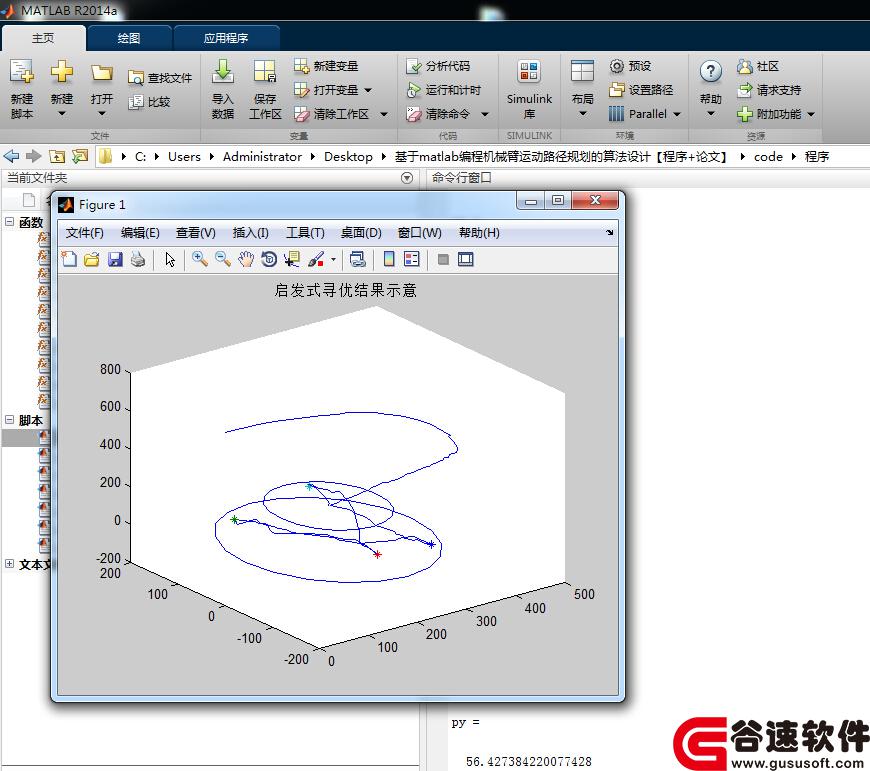Switch to 主页 (Home) tab
The height and width of the screenshot is (771, 870).
43,38
